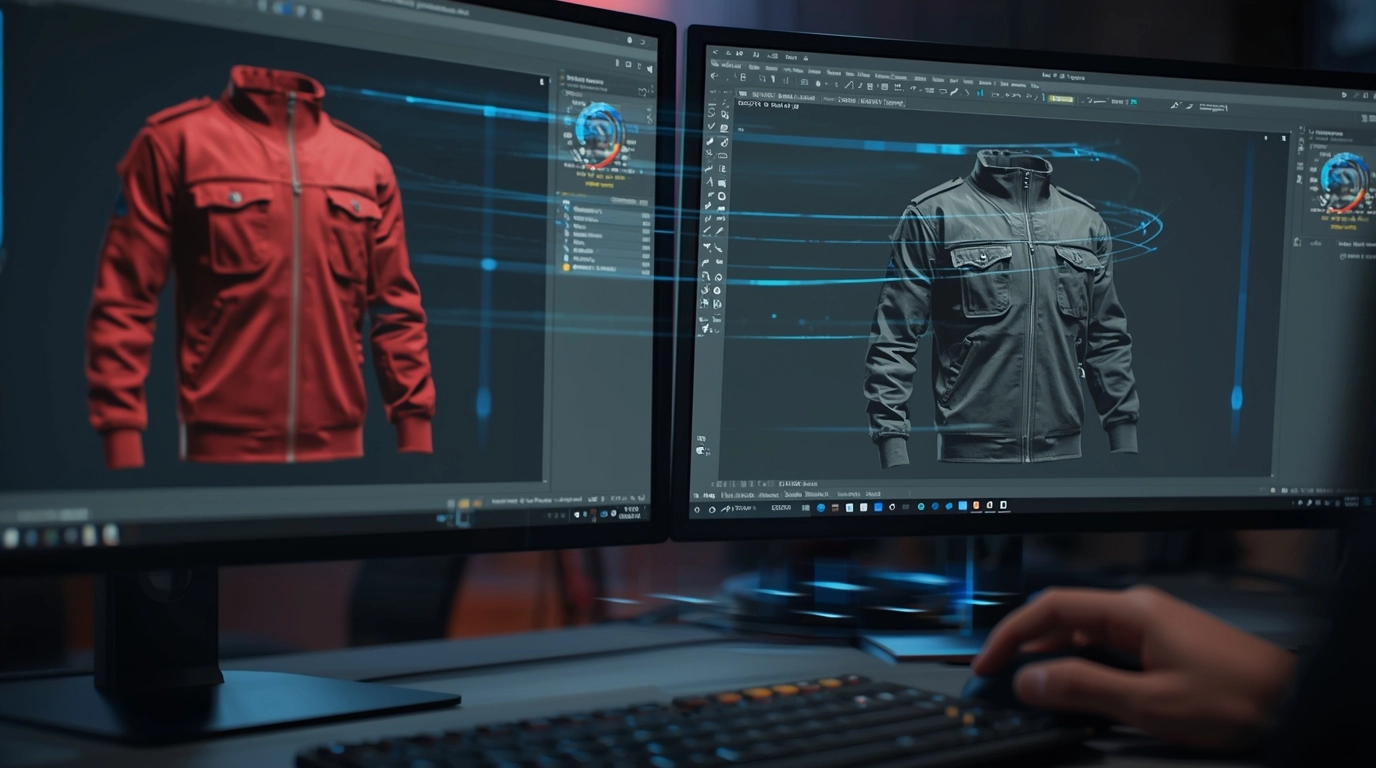Click the taskbar search circle icon beside Start
Image resolution: width=1376 pixels, height=768 pixels.
(x=712, y=509)
